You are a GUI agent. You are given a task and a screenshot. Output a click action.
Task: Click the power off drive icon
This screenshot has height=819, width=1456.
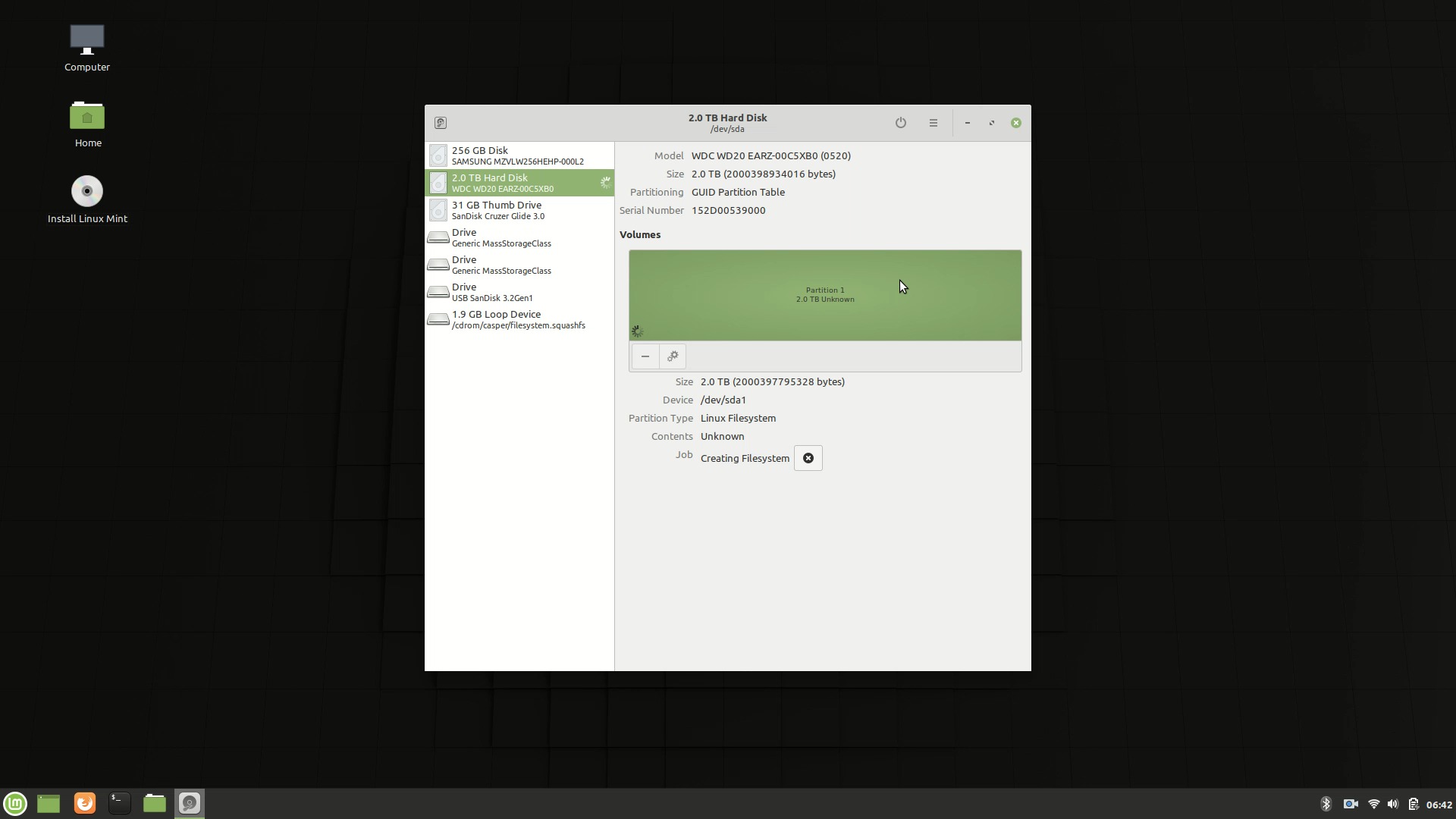click(x=900, y=123)
